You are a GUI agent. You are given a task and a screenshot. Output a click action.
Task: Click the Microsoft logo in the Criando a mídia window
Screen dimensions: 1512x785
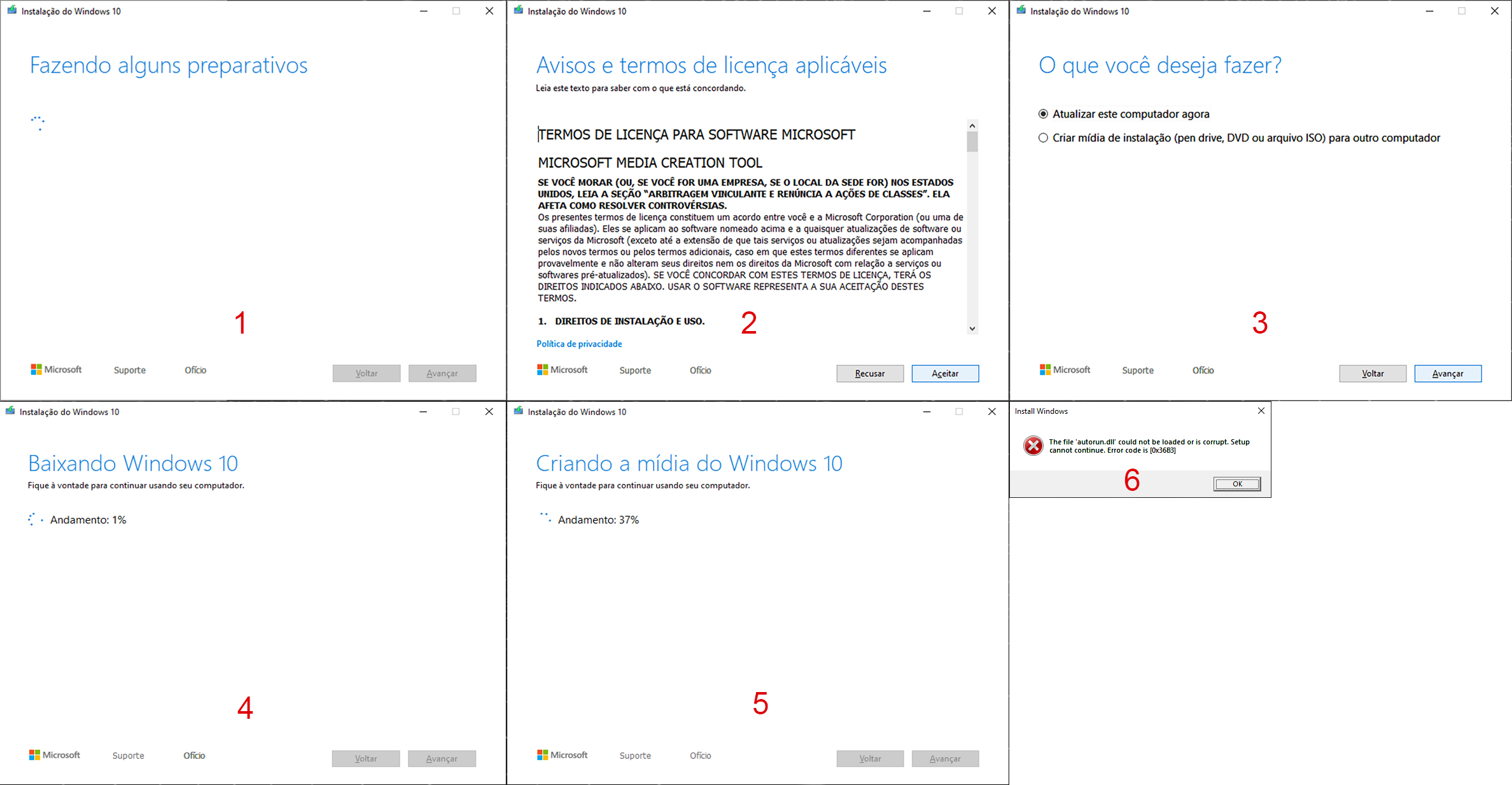[562, 754]
